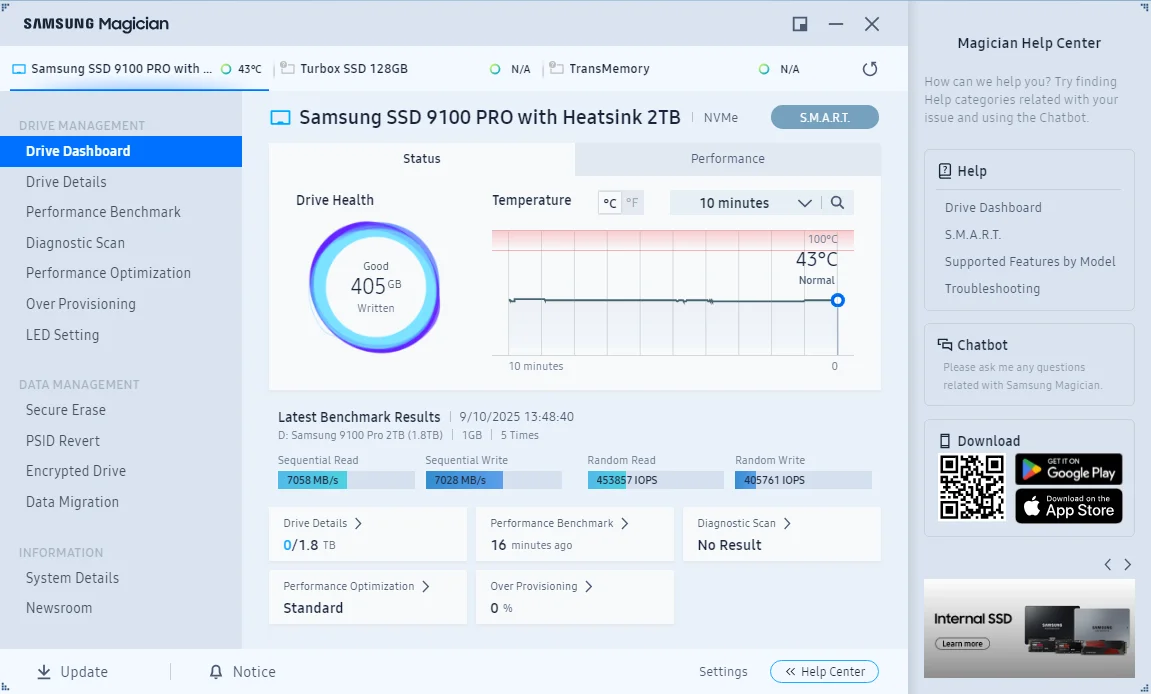Click the monitor icon beside the SSD title
Image resolution: width=1151 pixels, height=694 pixels.
pos(280,118)
